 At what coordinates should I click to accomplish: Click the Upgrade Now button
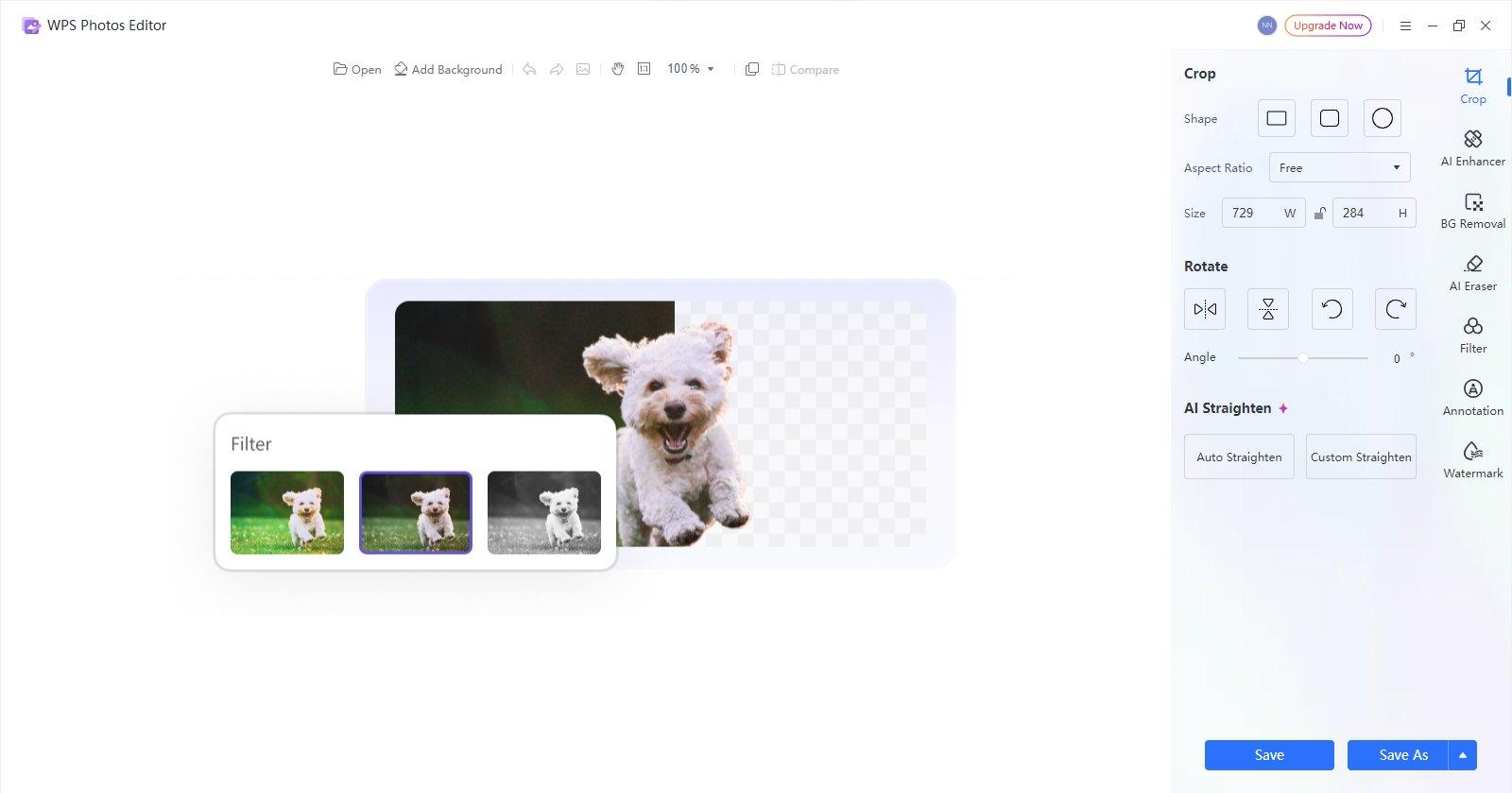pyautogui.click(x=1328, y=26)
